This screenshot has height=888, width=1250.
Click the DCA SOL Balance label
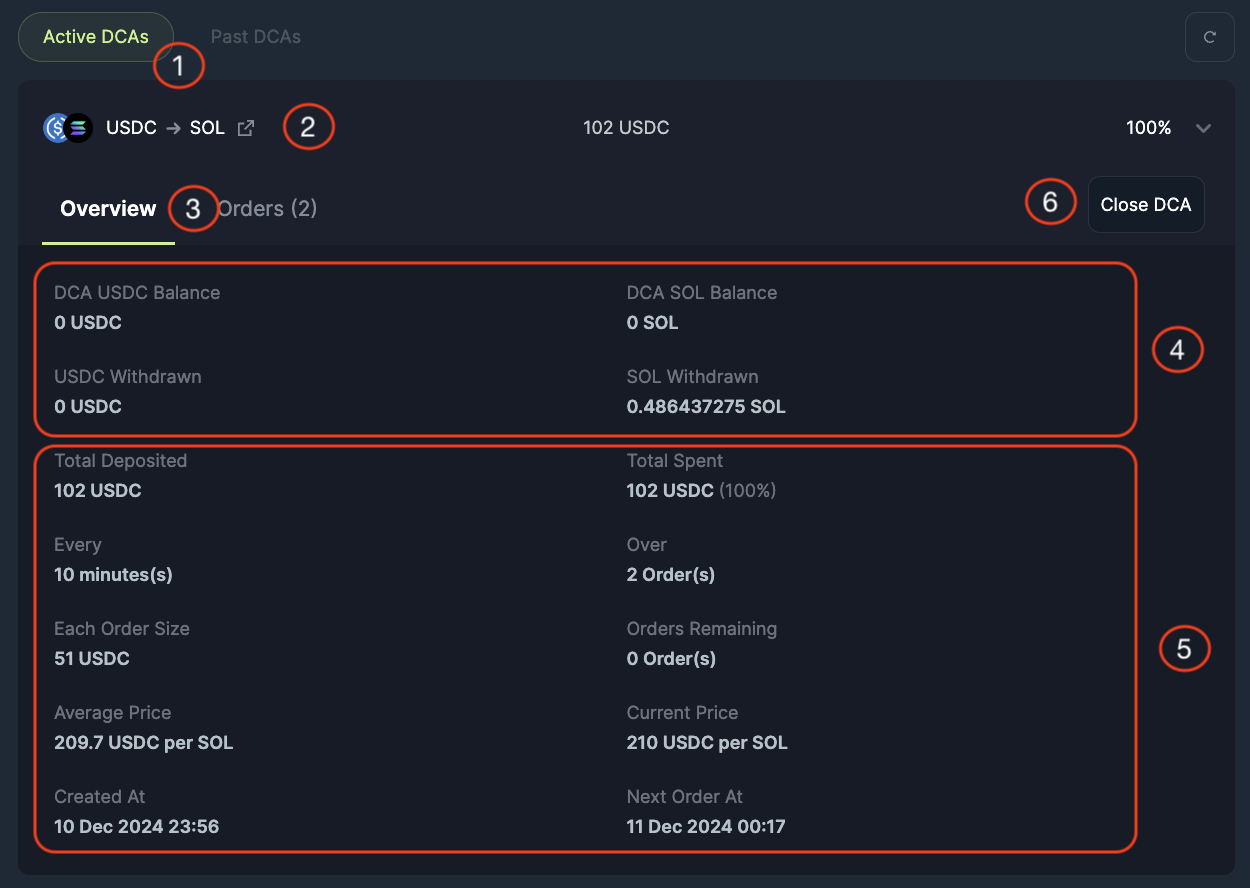(x=702, y=293)
